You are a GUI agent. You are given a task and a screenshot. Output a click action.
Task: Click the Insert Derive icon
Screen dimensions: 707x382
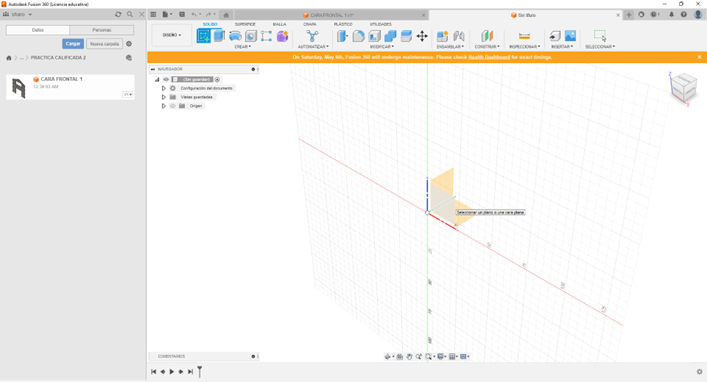click(x=555, y=36)
